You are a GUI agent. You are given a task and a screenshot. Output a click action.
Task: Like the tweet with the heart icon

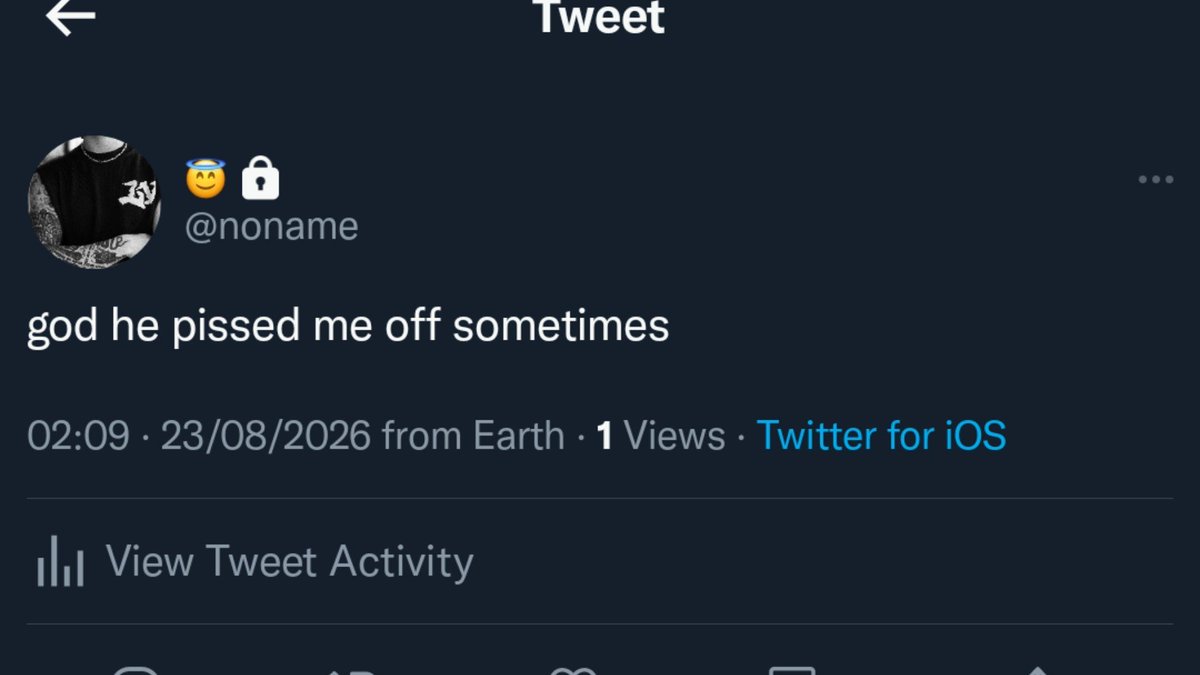575,671
